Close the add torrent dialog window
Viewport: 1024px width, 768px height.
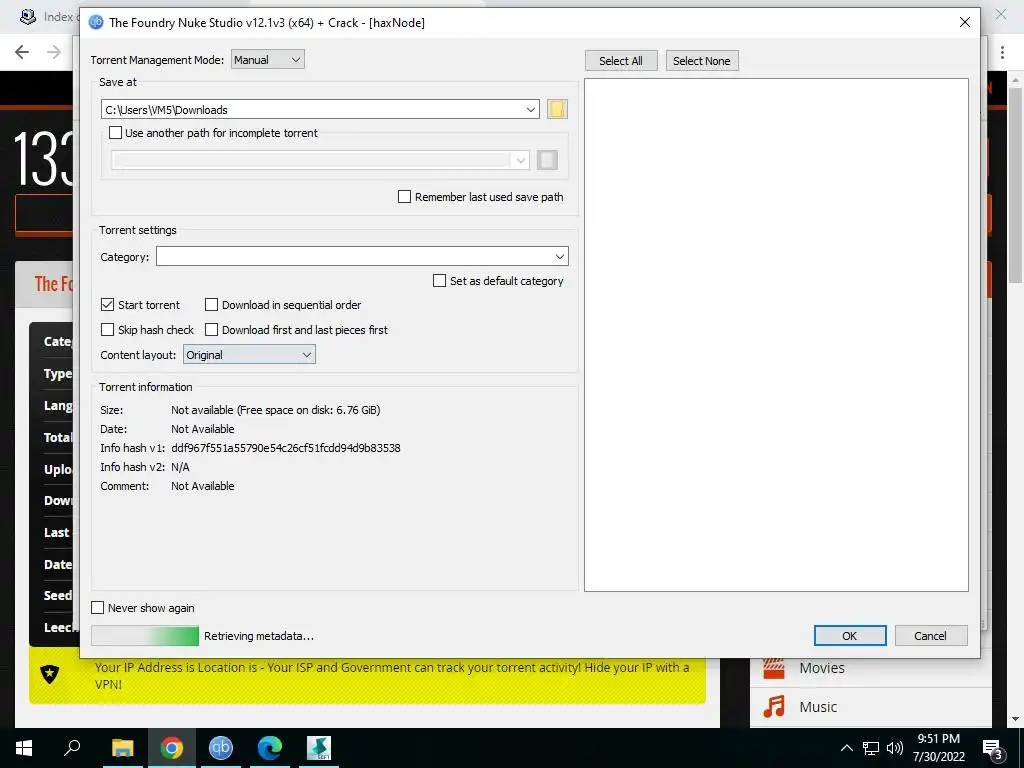point(965,22)
